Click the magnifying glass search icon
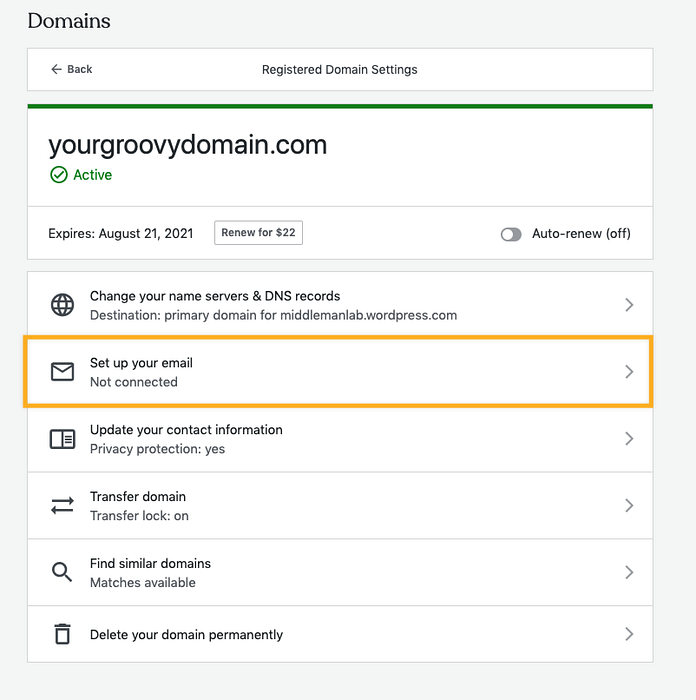Viewport: 696px width, 700px height. point(62,572)
